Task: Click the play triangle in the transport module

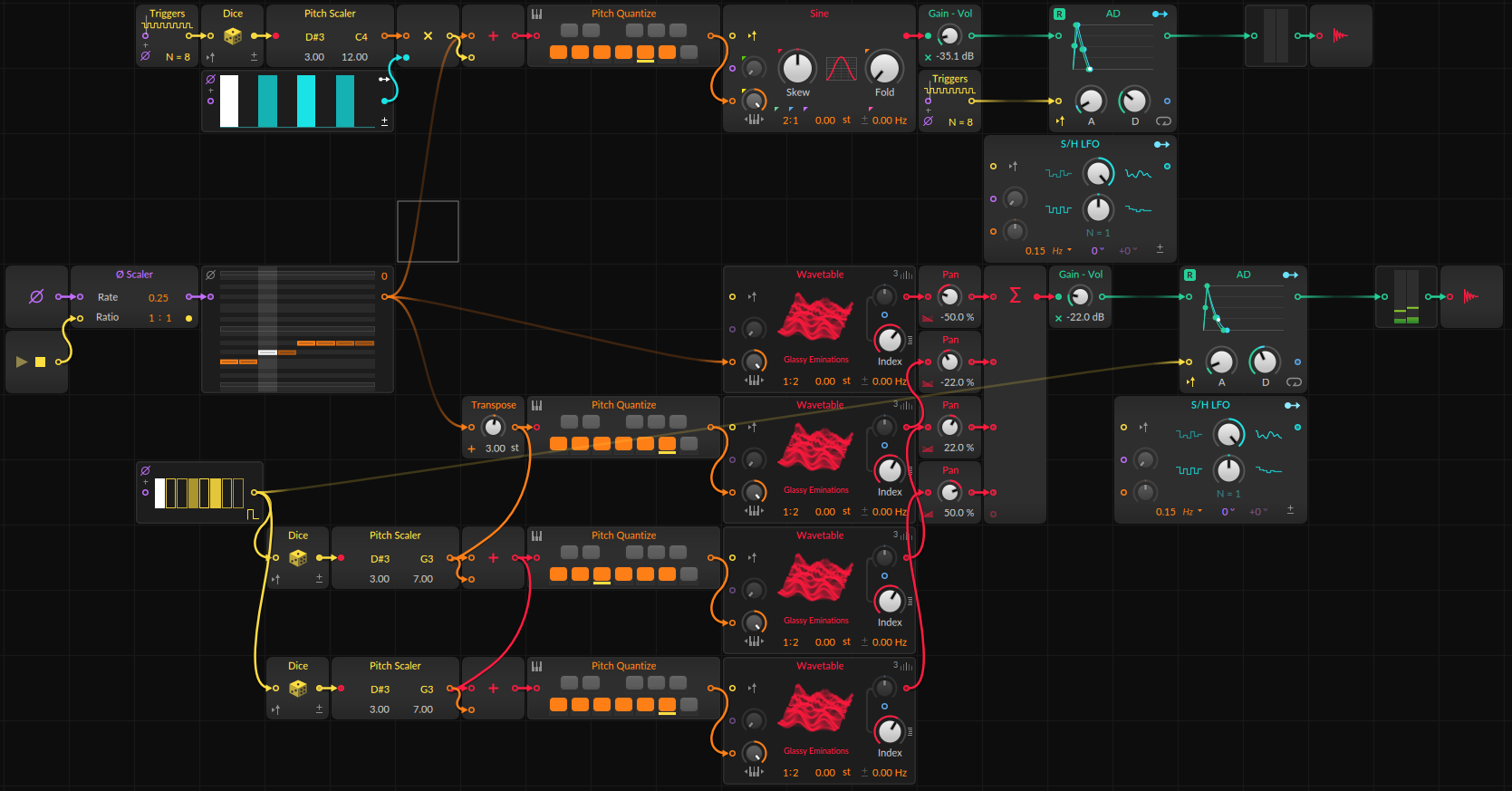Action: 21,362
